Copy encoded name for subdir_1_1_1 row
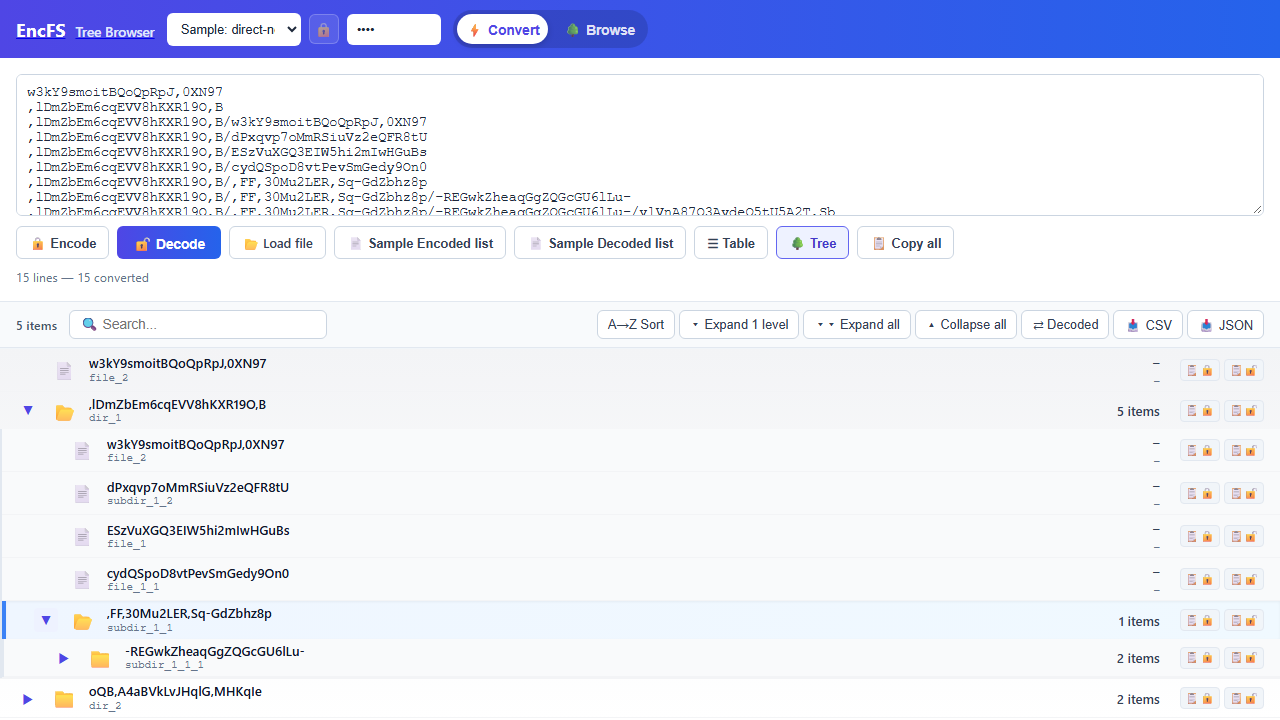 pyautogui.click(x=1199, y=658)
